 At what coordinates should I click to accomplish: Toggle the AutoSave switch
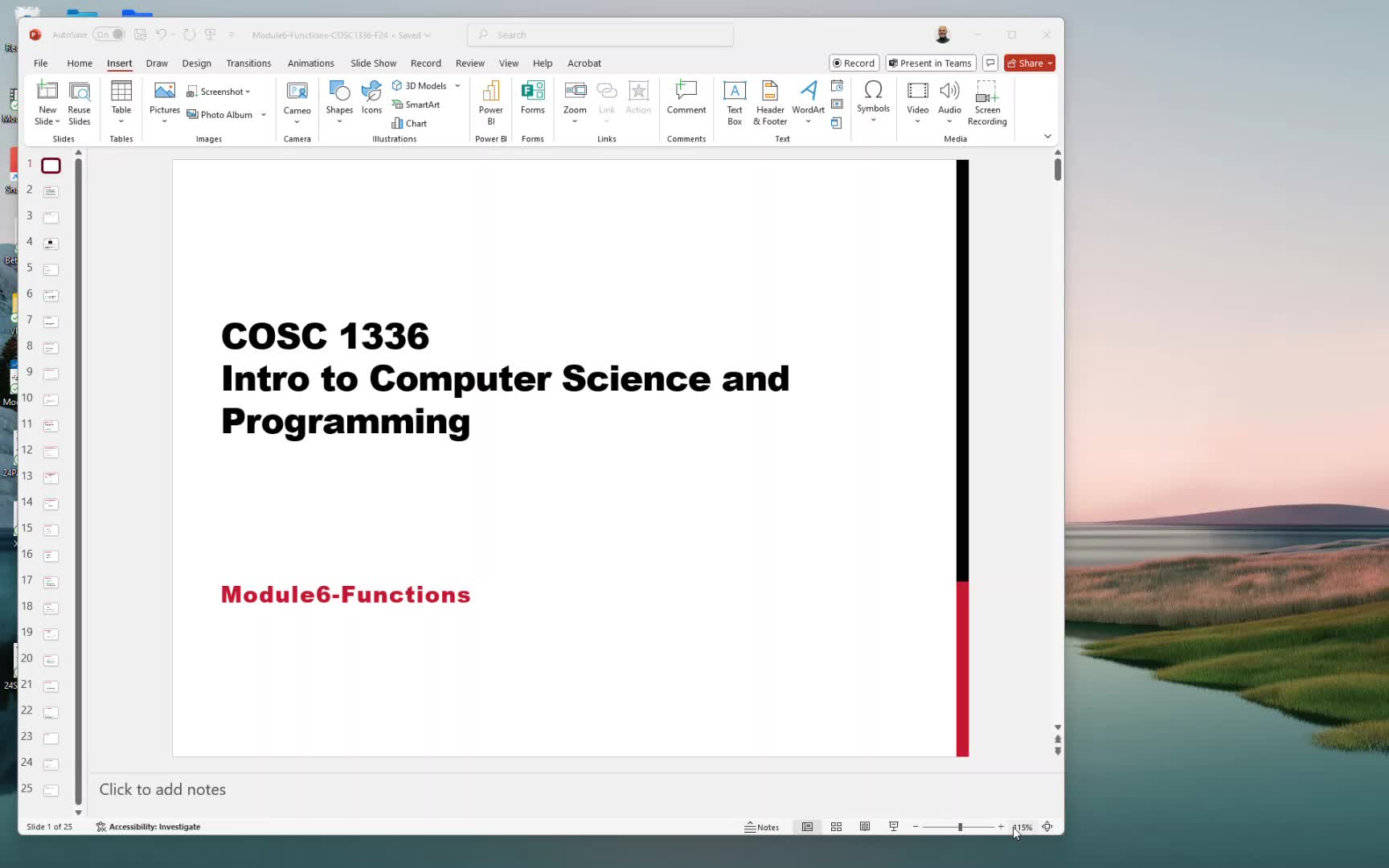pyautogui.click(x=109, y=35)
